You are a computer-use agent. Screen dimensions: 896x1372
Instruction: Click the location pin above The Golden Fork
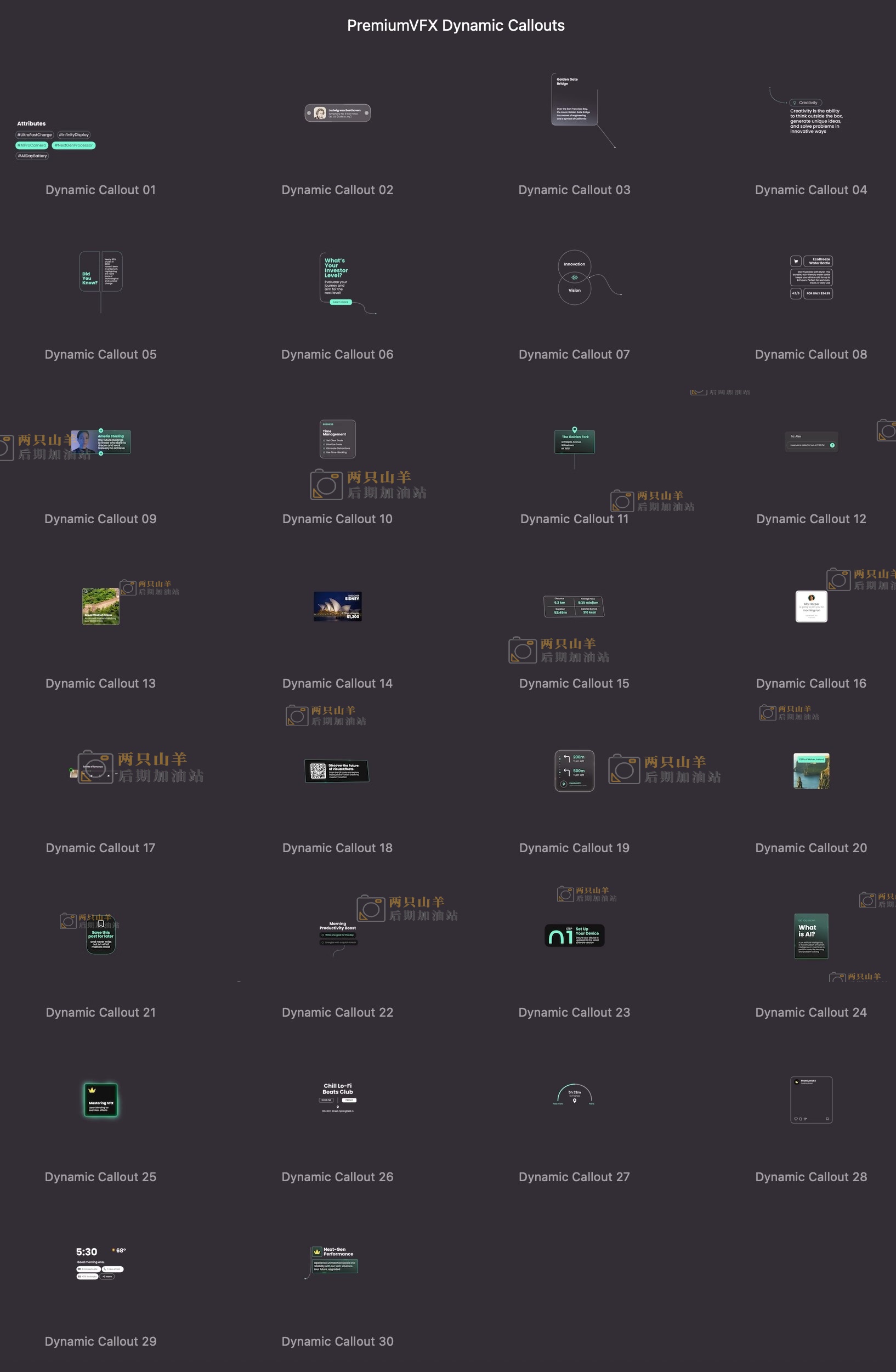(x=574, y=429)
